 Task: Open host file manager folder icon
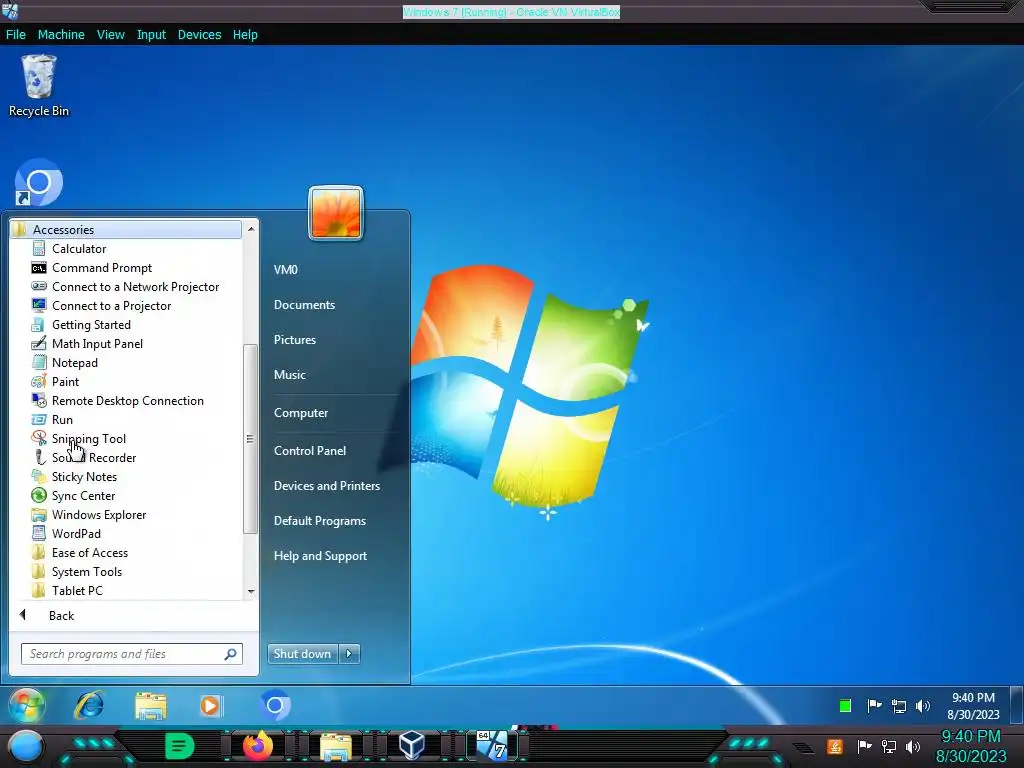coord(335,746)
